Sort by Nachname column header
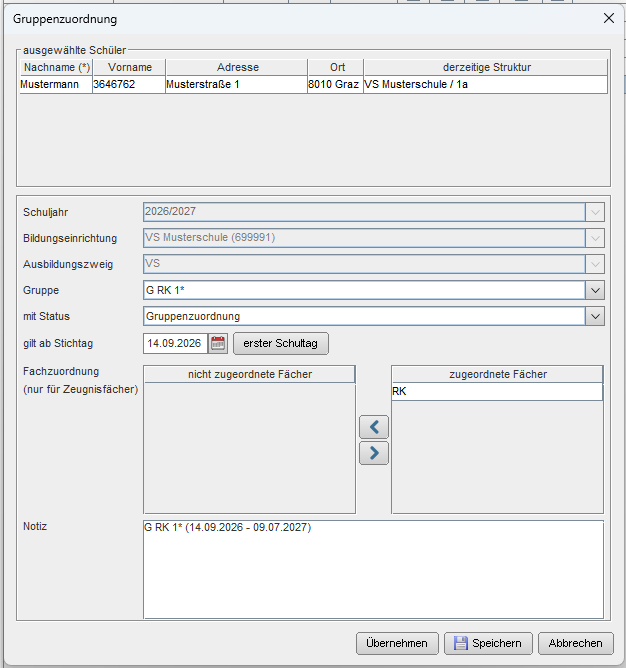Screen dimensions: 626x668 click(x=56, y=67)
